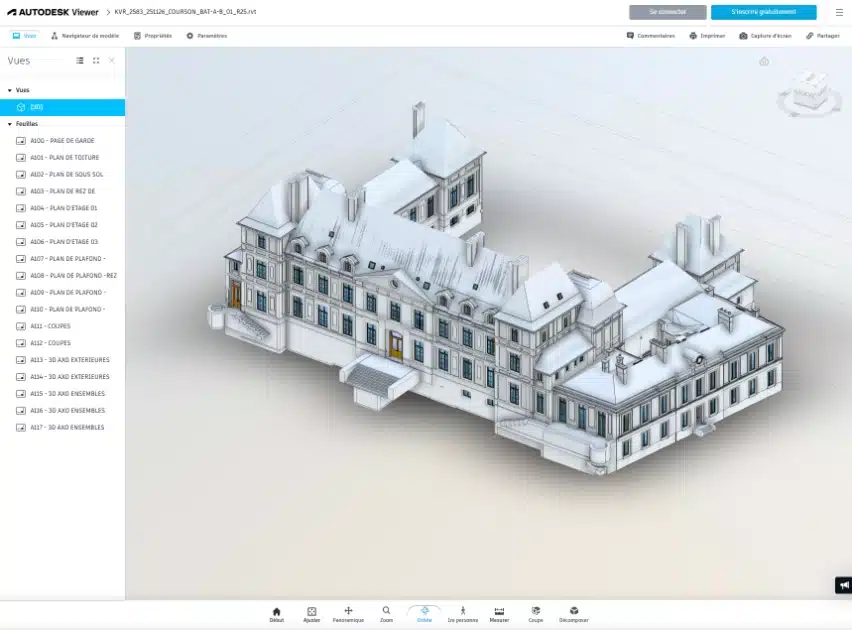
Task: Switch Vues panel to thumbnail grid
Action: pos(96,60)
